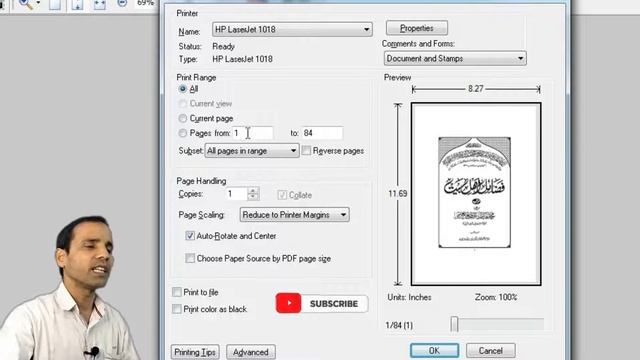Uncheck Auto-Rotate and Center
The height and width of the screenshot is (360, 640).
190,236
